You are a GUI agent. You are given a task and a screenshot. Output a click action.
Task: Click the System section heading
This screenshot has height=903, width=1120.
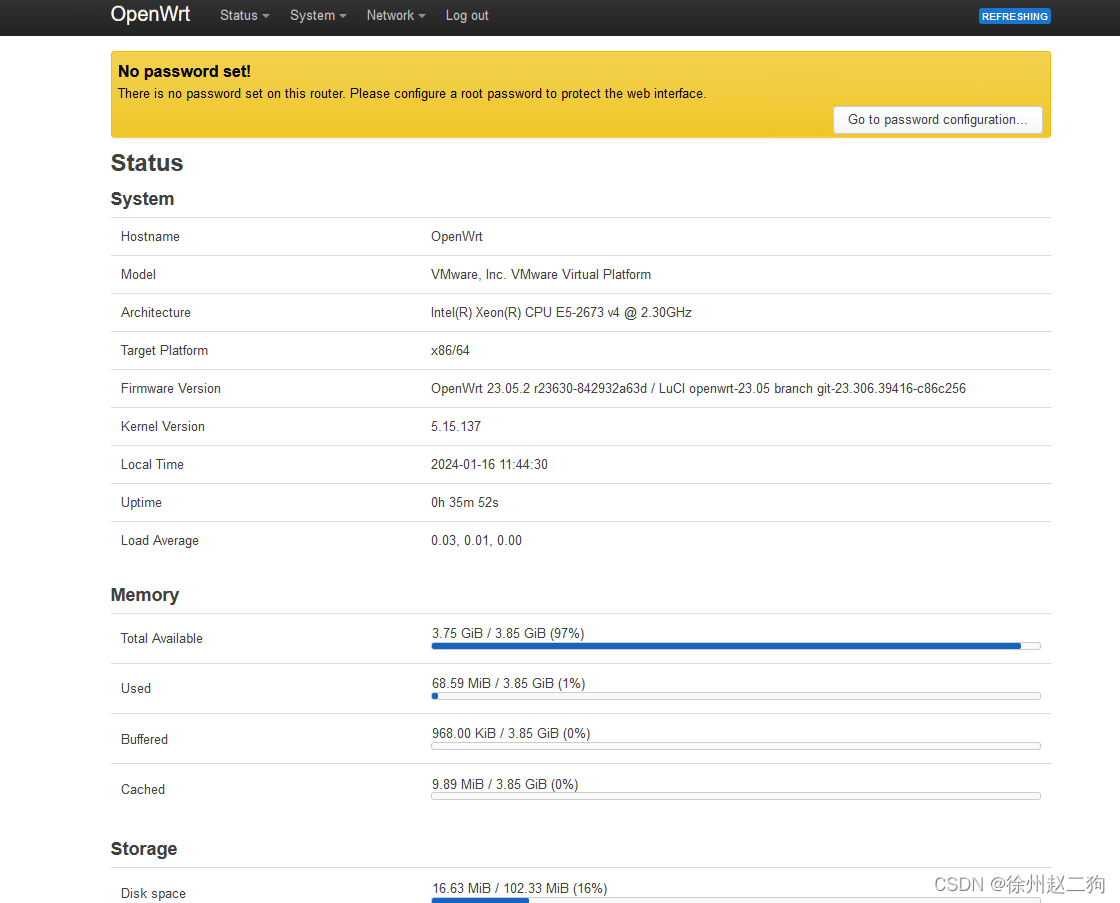click(142, 199)
